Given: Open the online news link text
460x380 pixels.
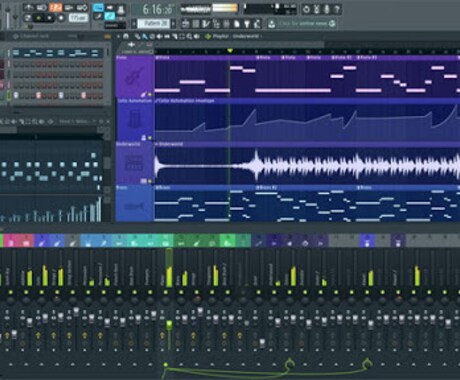Looking at the screenshot, I should pyautogui.click(x=303, y=24).
